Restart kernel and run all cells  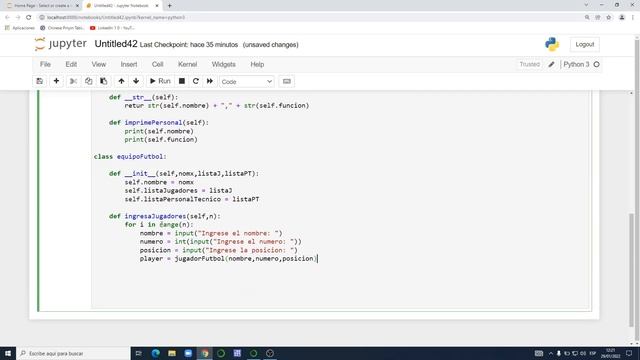coord(210,81)
